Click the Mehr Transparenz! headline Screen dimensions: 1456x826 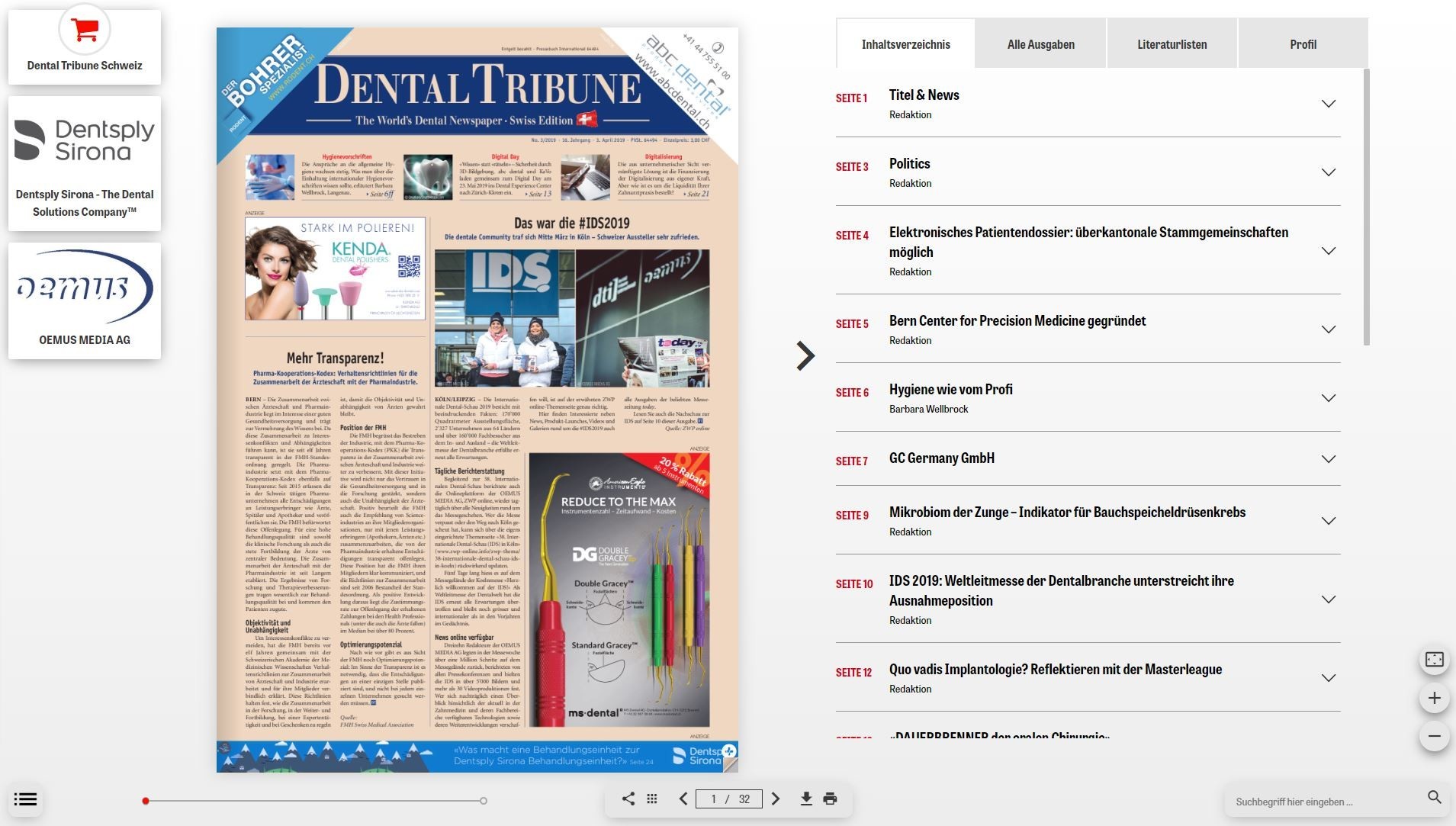(335, 358)
